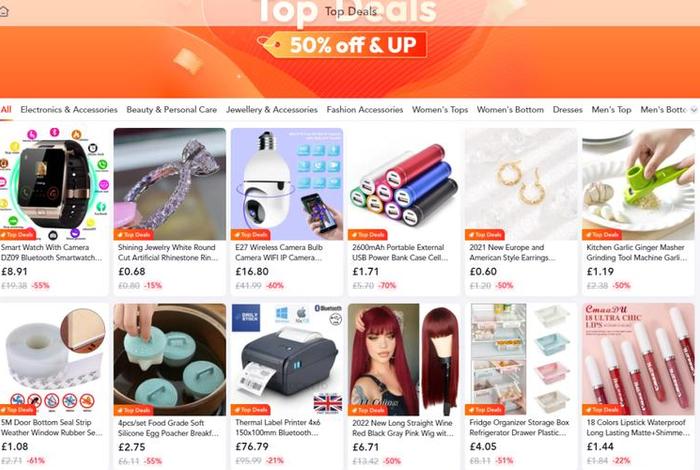Click the Top Deals badge on earrings image

485,235
